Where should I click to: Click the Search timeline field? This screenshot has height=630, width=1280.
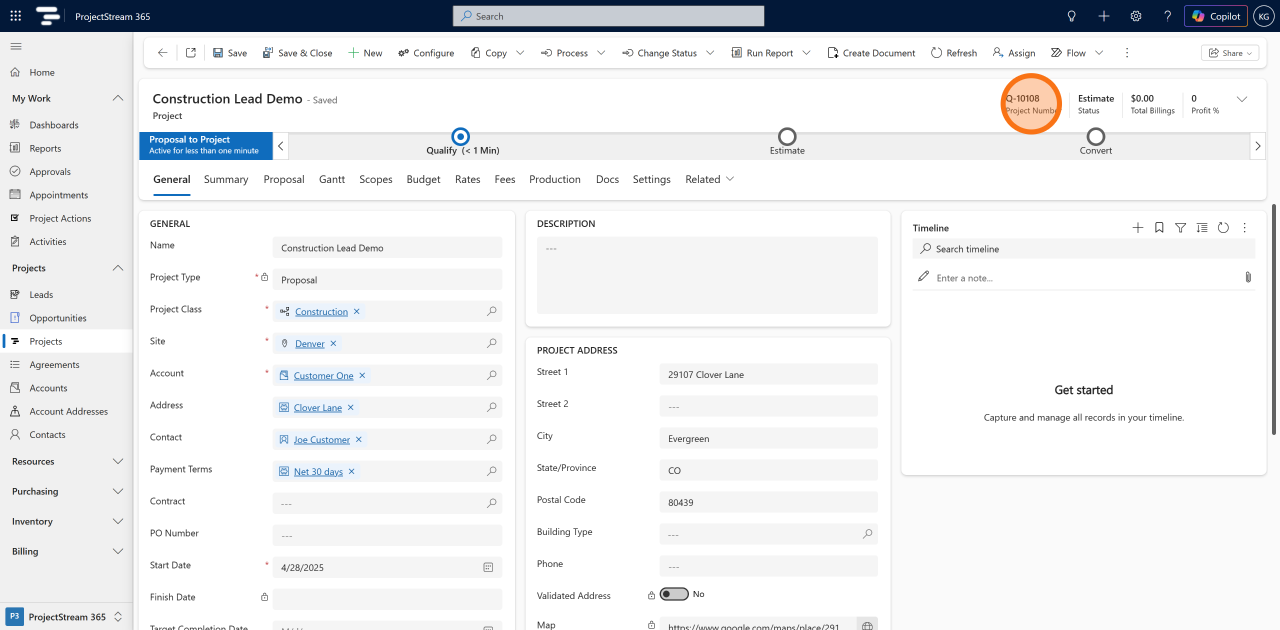tap(1083, 249)
